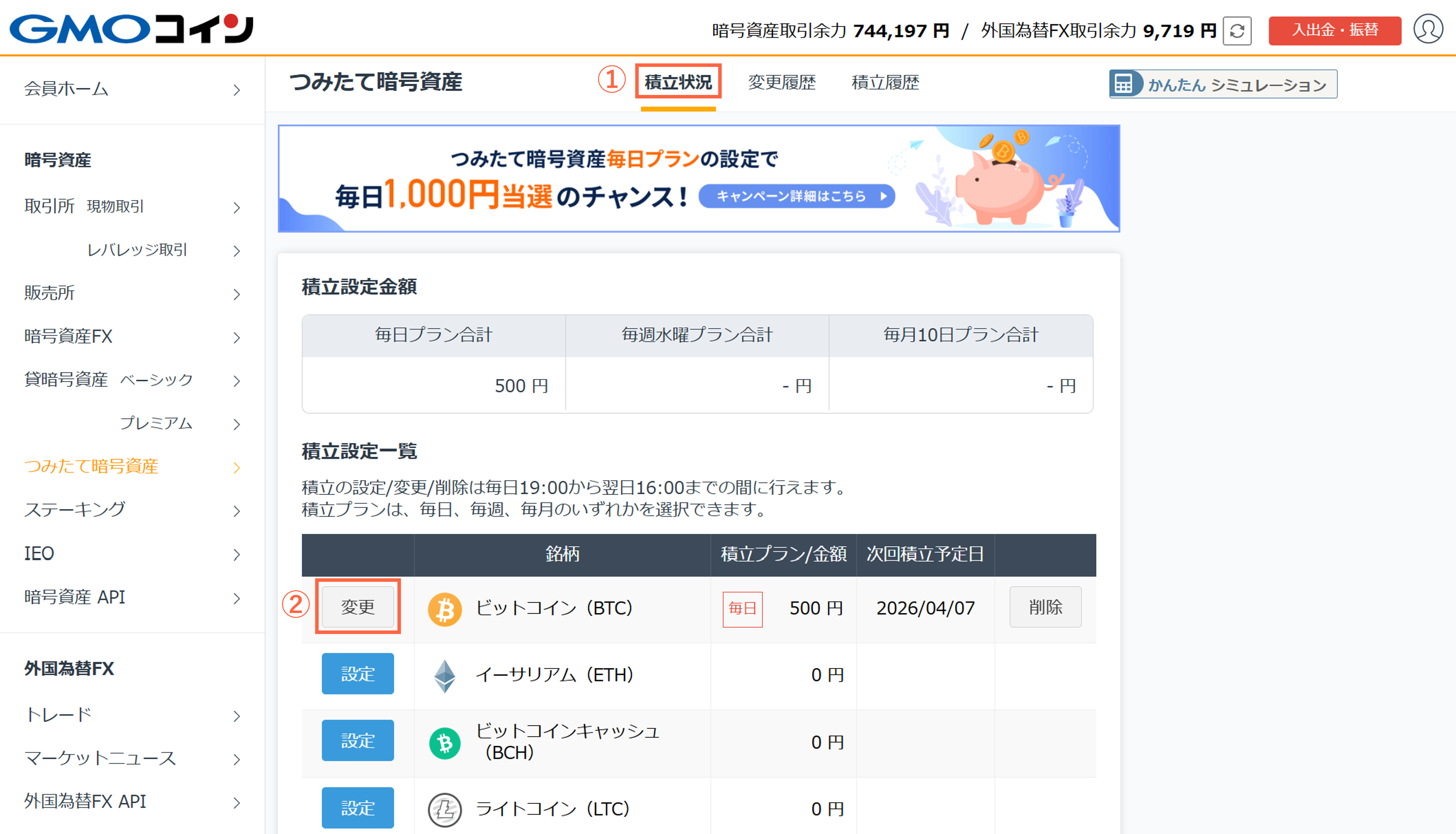Open the user account profile icon
The height and width of the screenshot is (834, 1456).
pos(1428,29)
